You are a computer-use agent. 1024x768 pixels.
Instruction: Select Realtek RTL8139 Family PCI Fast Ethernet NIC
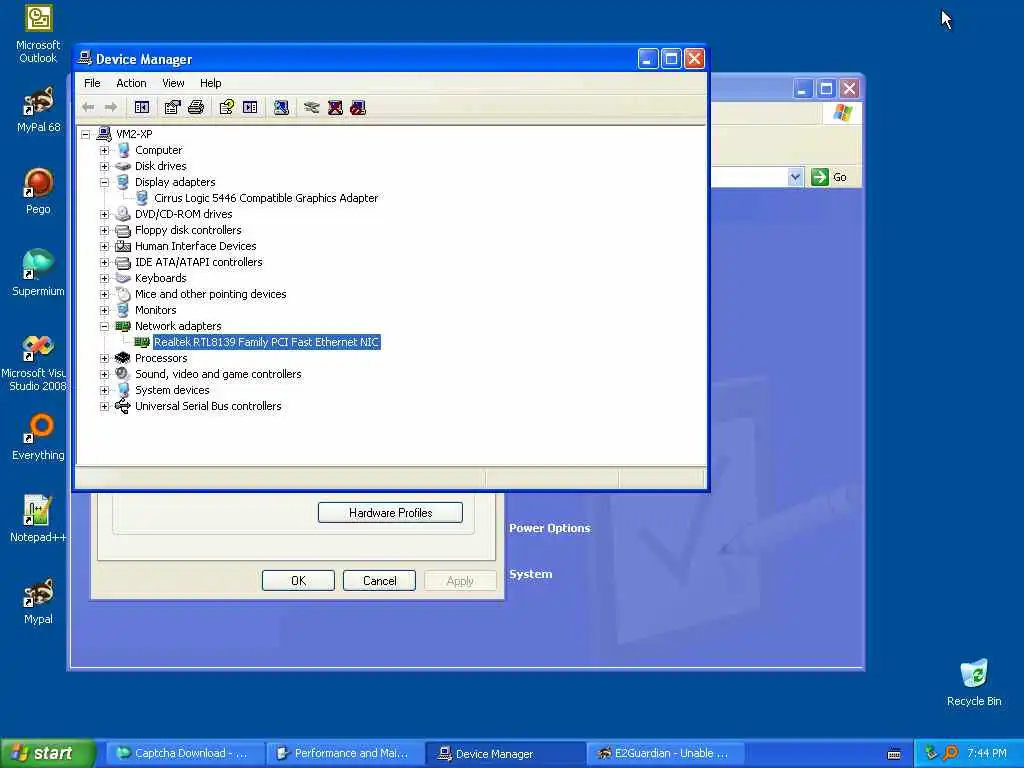(266, 342)
